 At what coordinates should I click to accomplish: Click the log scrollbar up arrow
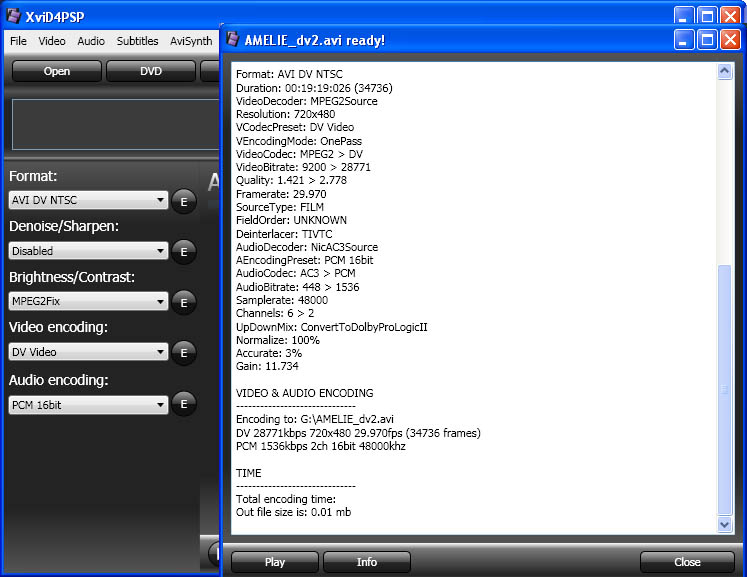point(725,71)
